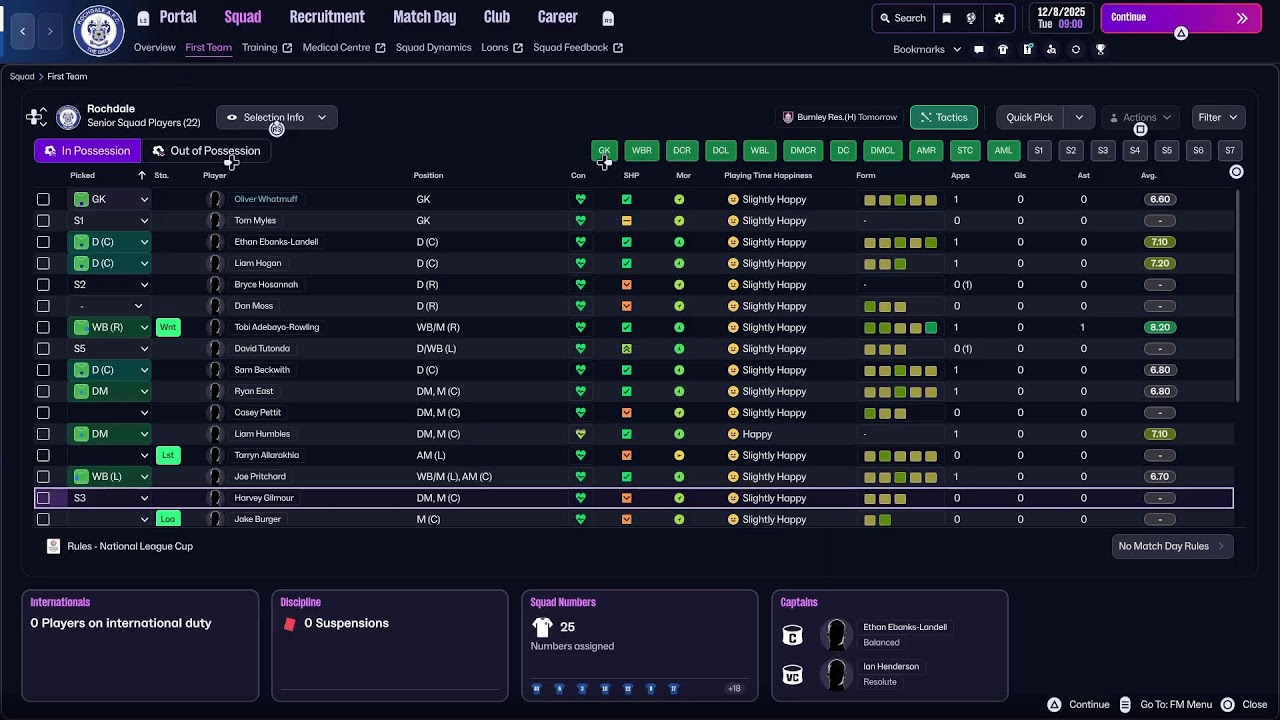Click the vice-captain VC armband icon
The image size is (1280, 720).
click(792, 675)
